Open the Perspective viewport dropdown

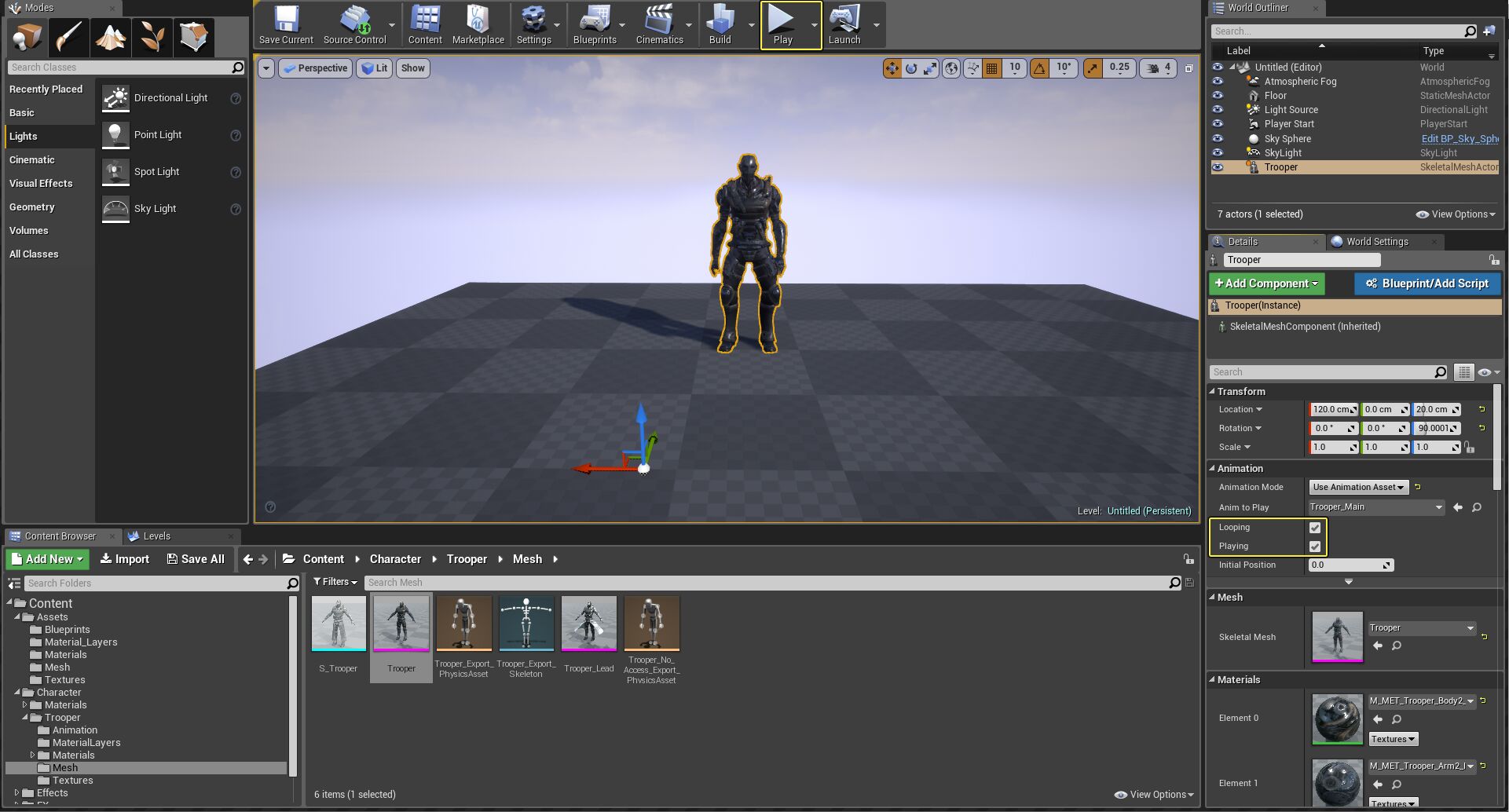pos(315,68)
